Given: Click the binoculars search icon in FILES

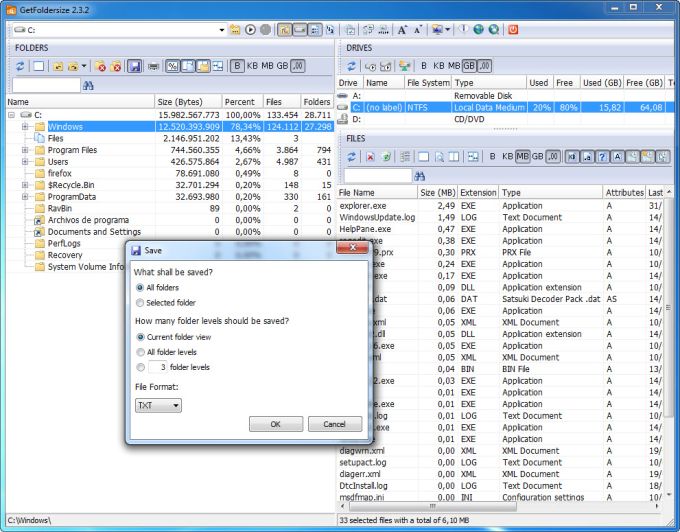Looking at the screenshot, I should pos(419,176).
